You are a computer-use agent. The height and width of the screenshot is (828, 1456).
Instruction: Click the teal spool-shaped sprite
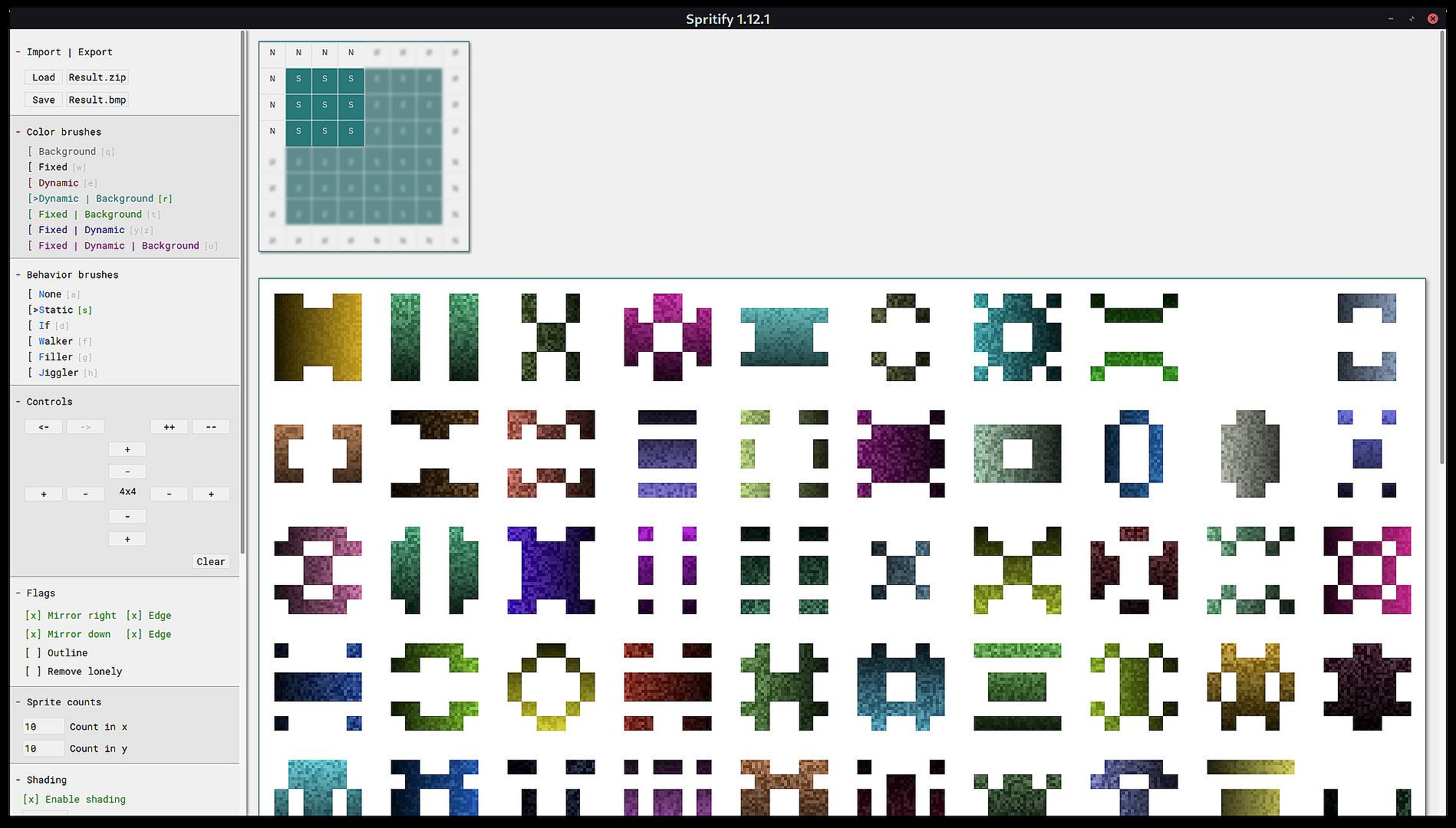(x=784, y=337)
